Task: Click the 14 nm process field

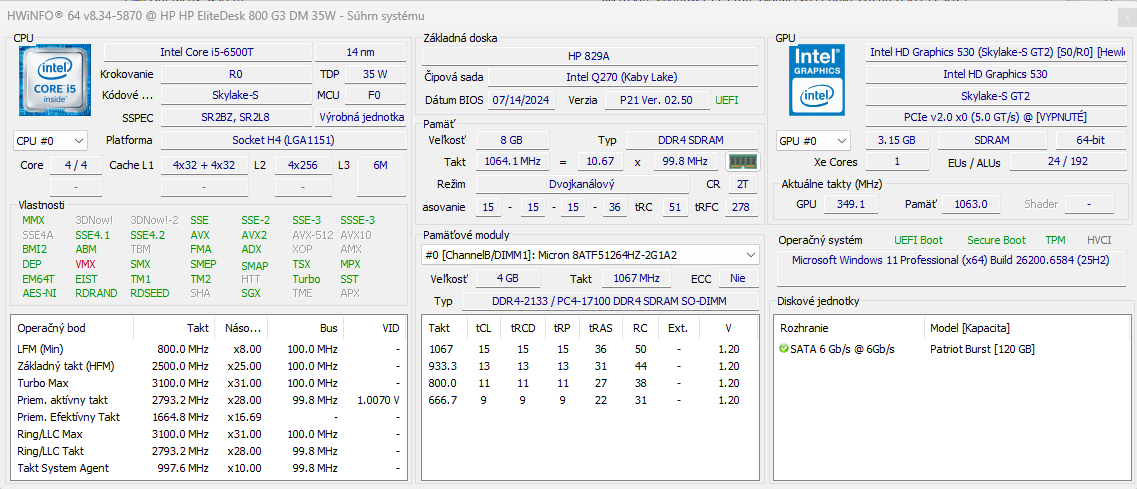Action: pos(360,52)
